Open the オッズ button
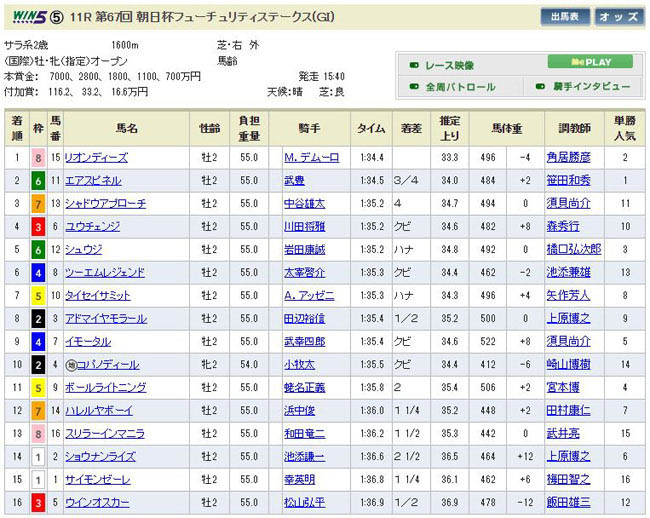The height and width of the screenshot is (518, 650). 620,17
